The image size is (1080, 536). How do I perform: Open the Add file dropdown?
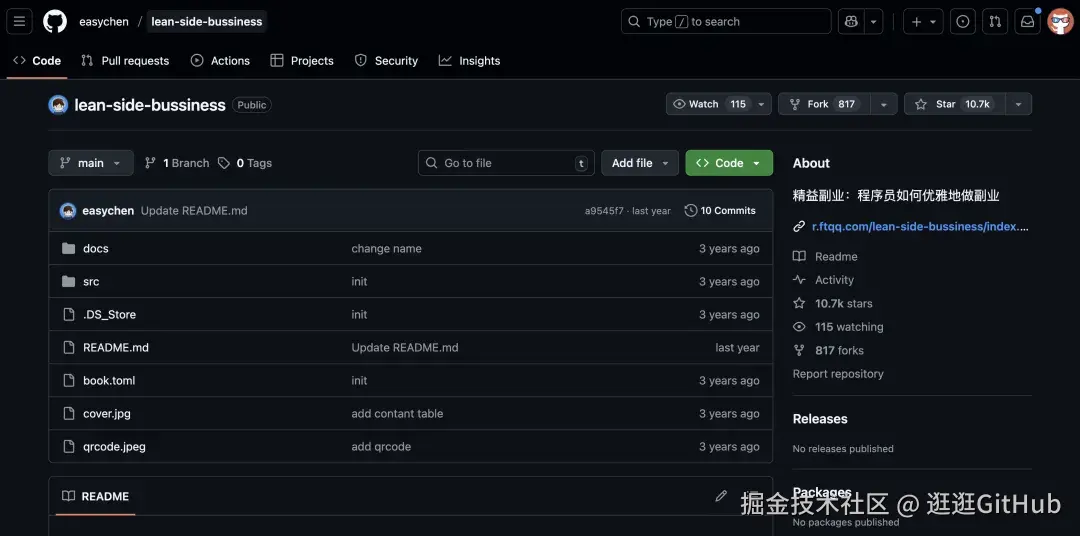tap(640, 163)
